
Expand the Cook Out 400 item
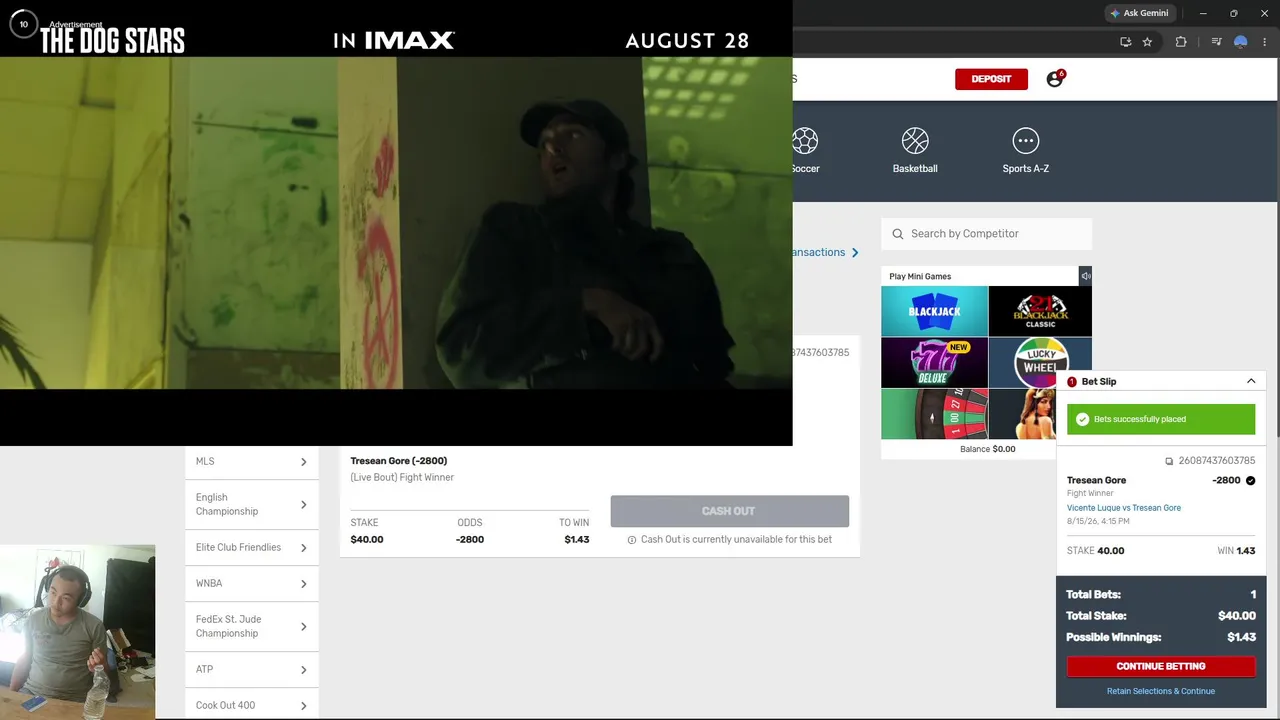[252, 705]
